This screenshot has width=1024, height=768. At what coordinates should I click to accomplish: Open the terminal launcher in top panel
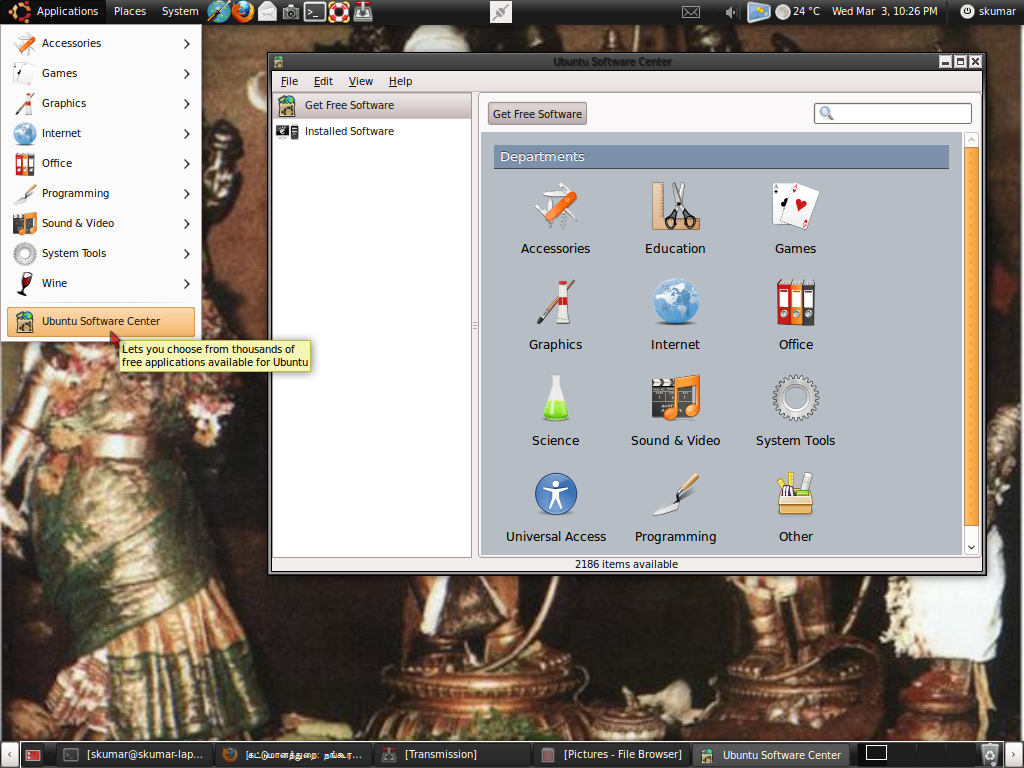tap(315, 12)
